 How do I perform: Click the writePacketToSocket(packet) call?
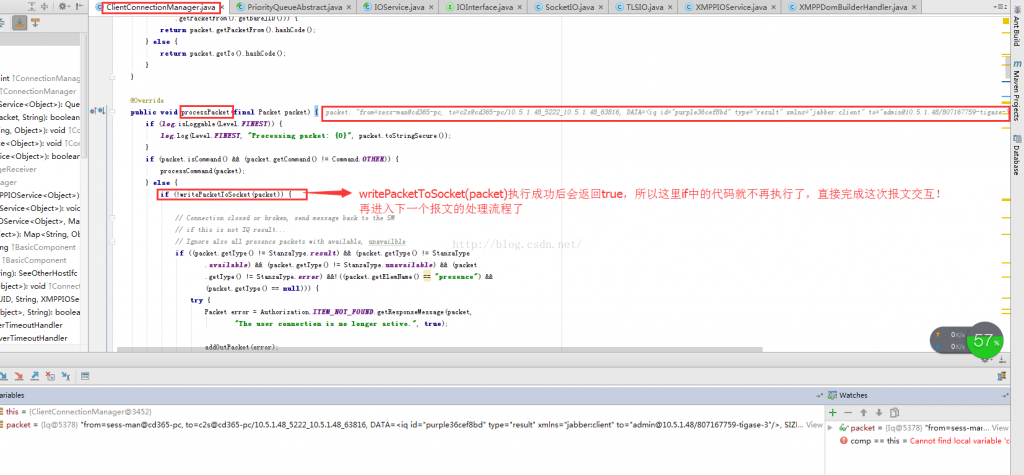point(231,195)
